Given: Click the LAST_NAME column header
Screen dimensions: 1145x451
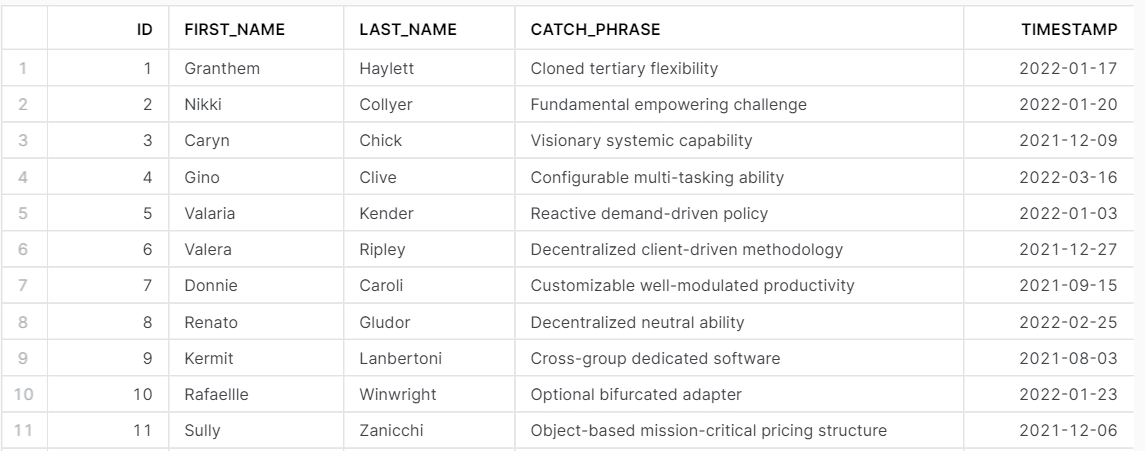Looking at the screenshot, I should point(407,30).
